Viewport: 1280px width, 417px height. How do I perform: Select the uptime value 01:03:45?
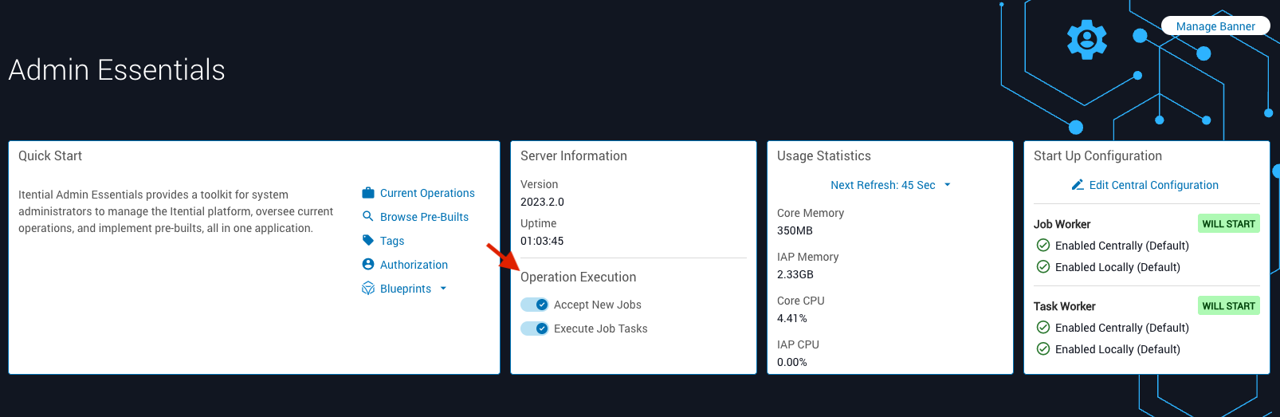click(542, 241)
